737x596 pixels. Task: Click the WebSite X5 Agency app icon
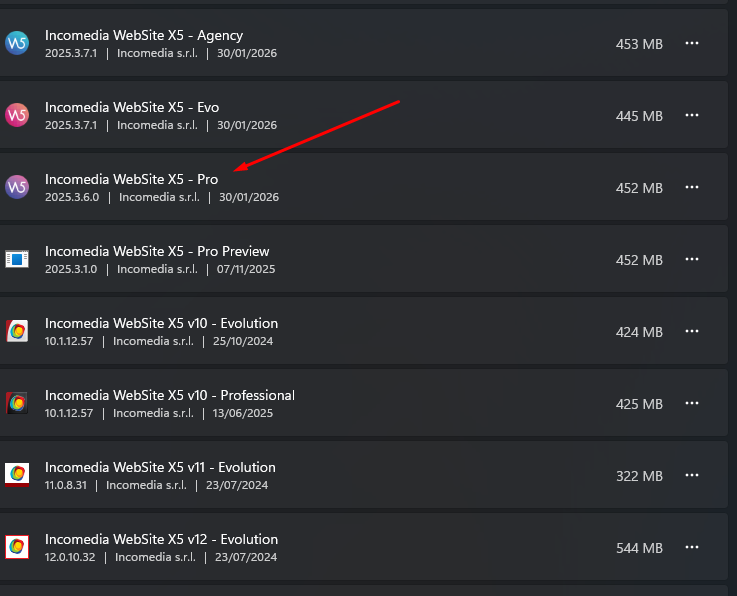17,43
